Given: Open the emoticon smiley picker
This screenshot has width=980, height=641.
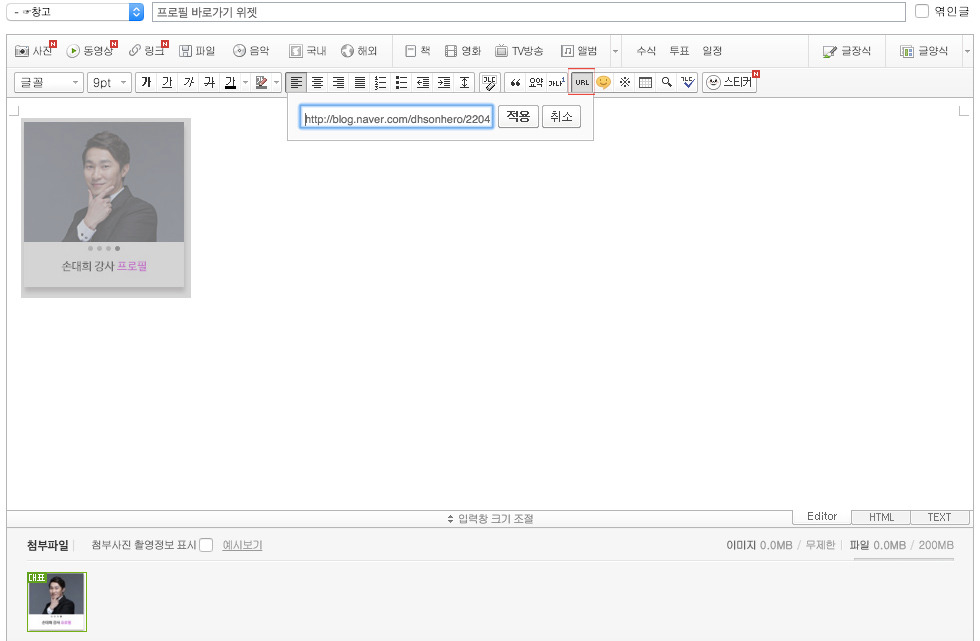Looking at the screenshot, I should coord(603,82).
